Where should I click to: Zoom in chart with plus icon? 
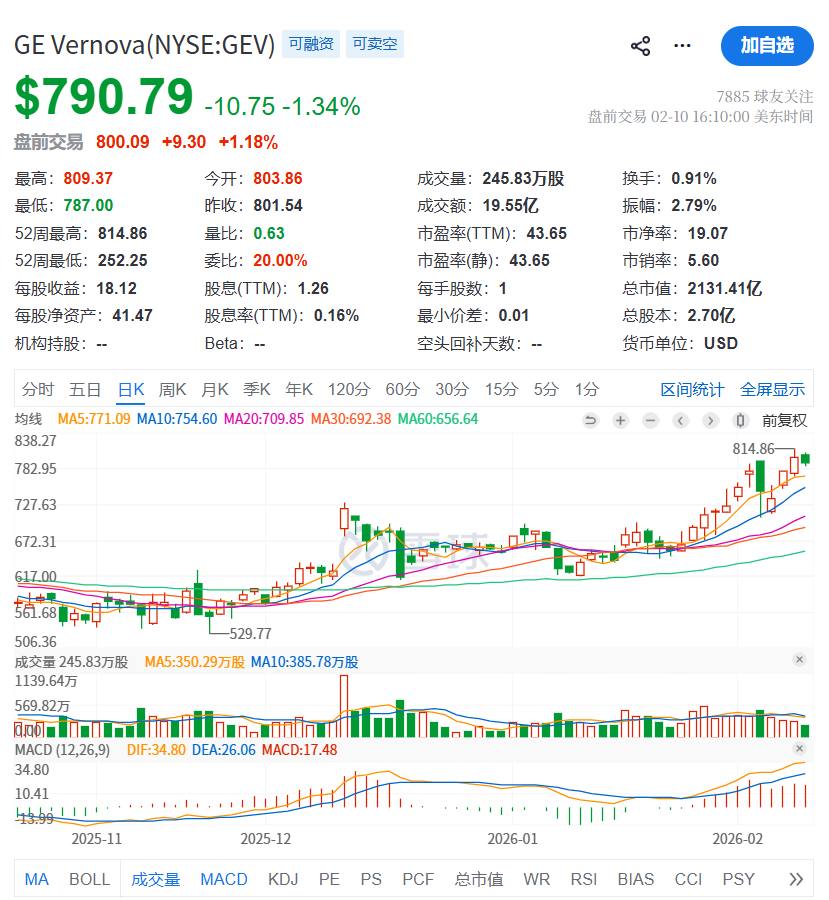pos(620,421)
